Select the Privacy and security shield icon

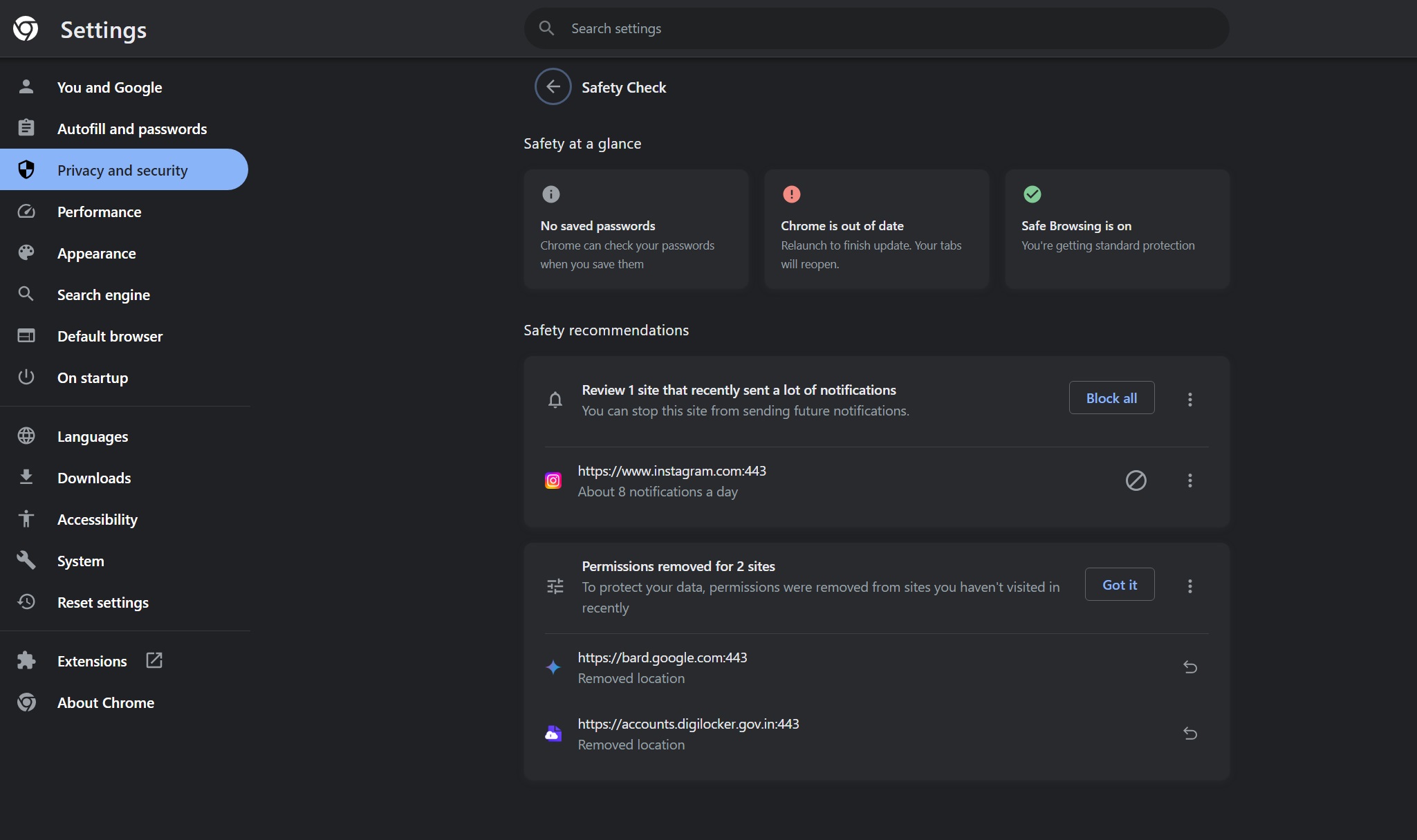coord(26,169)
